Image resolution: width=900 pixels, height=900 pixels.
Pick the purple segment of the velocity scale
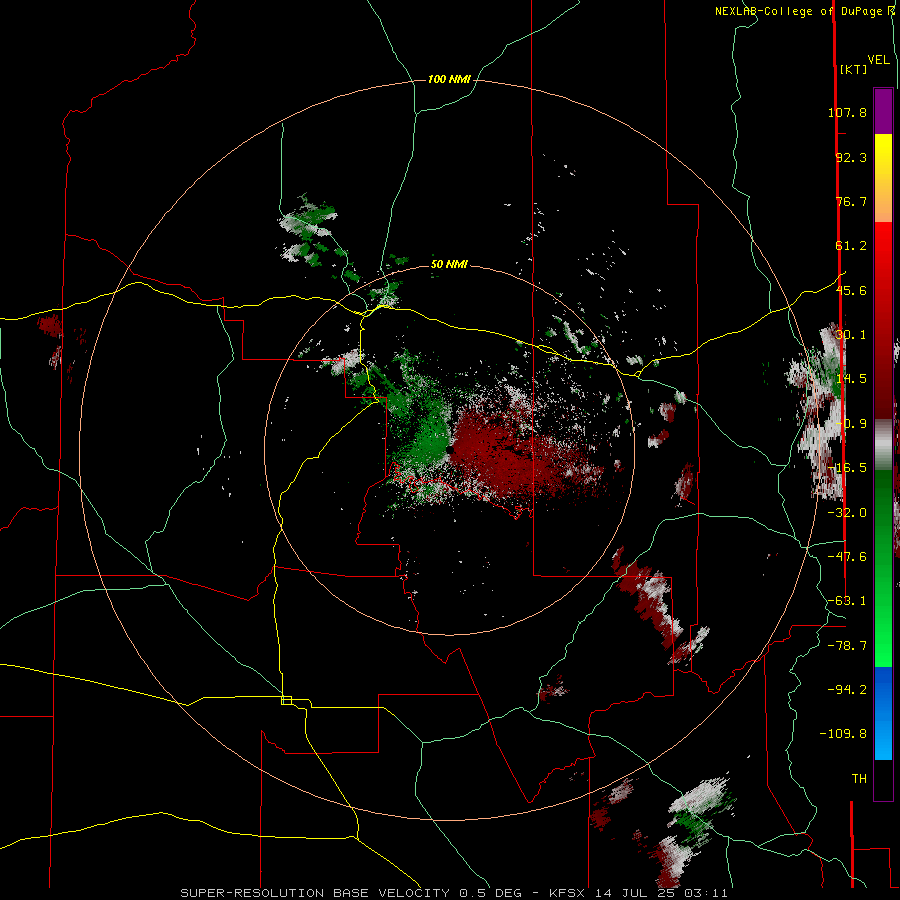(x=883, y=111)
